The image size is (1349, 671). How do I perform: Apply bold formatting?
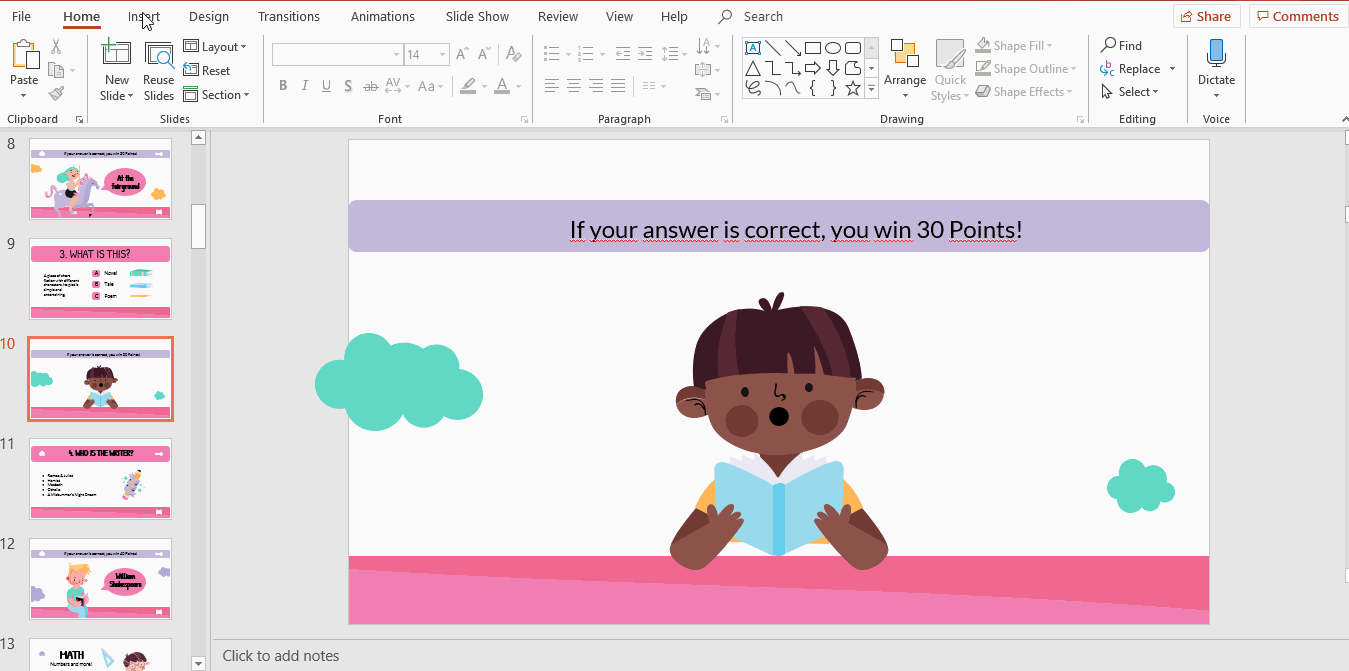(x=283, y=86)
